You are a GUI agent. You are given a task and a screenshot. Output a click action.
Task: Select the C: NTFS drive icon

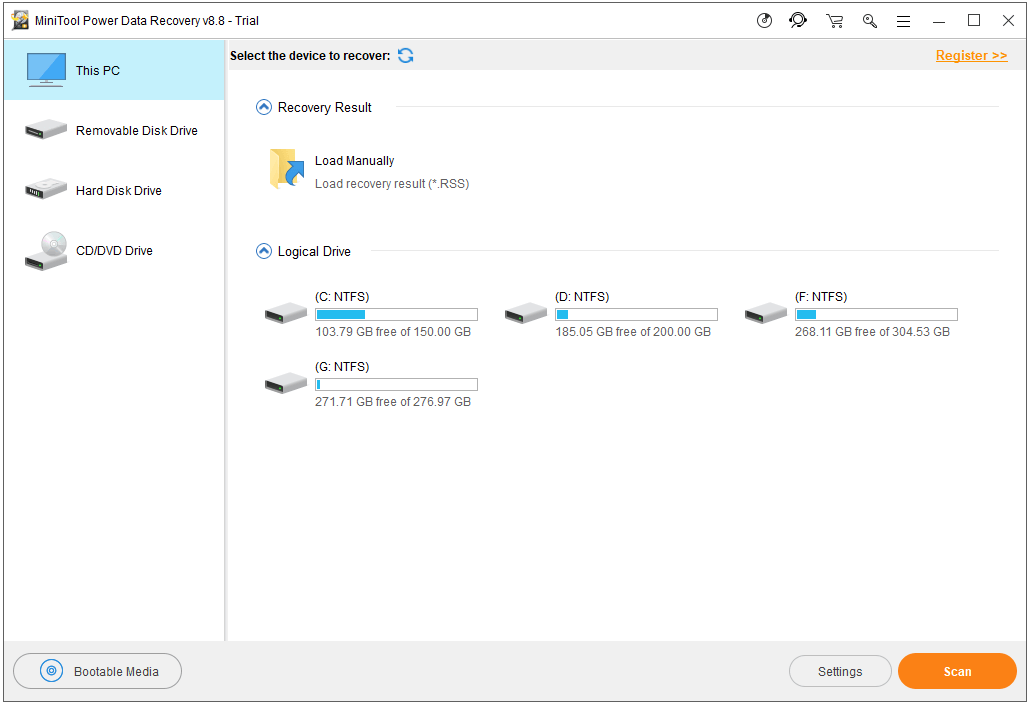pyautogui.click(x=286, y=314)
